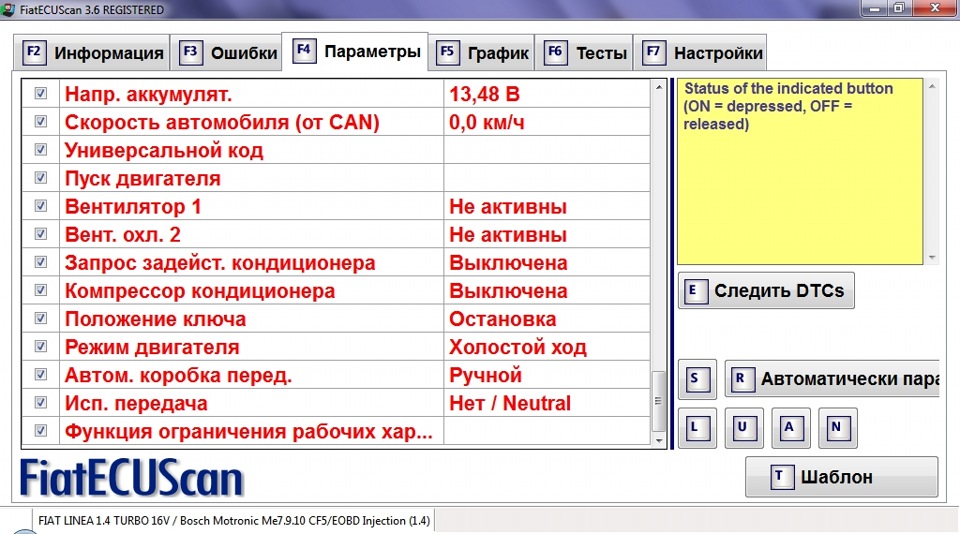960x534 pixels.
Task: Disable the Вент. охл. 2 checkbox
Action: point(40,234)
